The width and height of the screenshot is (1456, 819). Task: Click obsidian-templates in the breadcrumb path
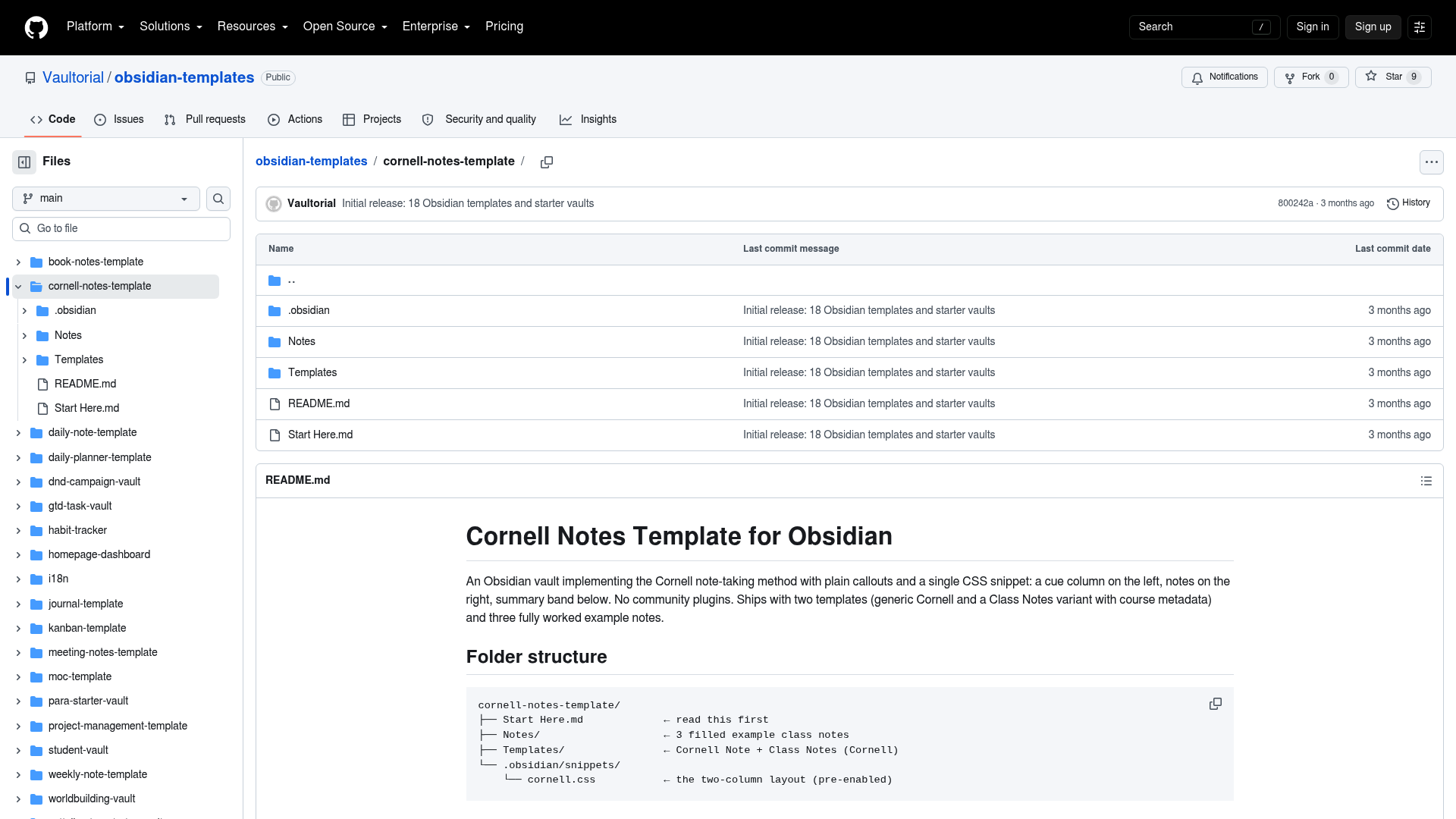point(311,162)
